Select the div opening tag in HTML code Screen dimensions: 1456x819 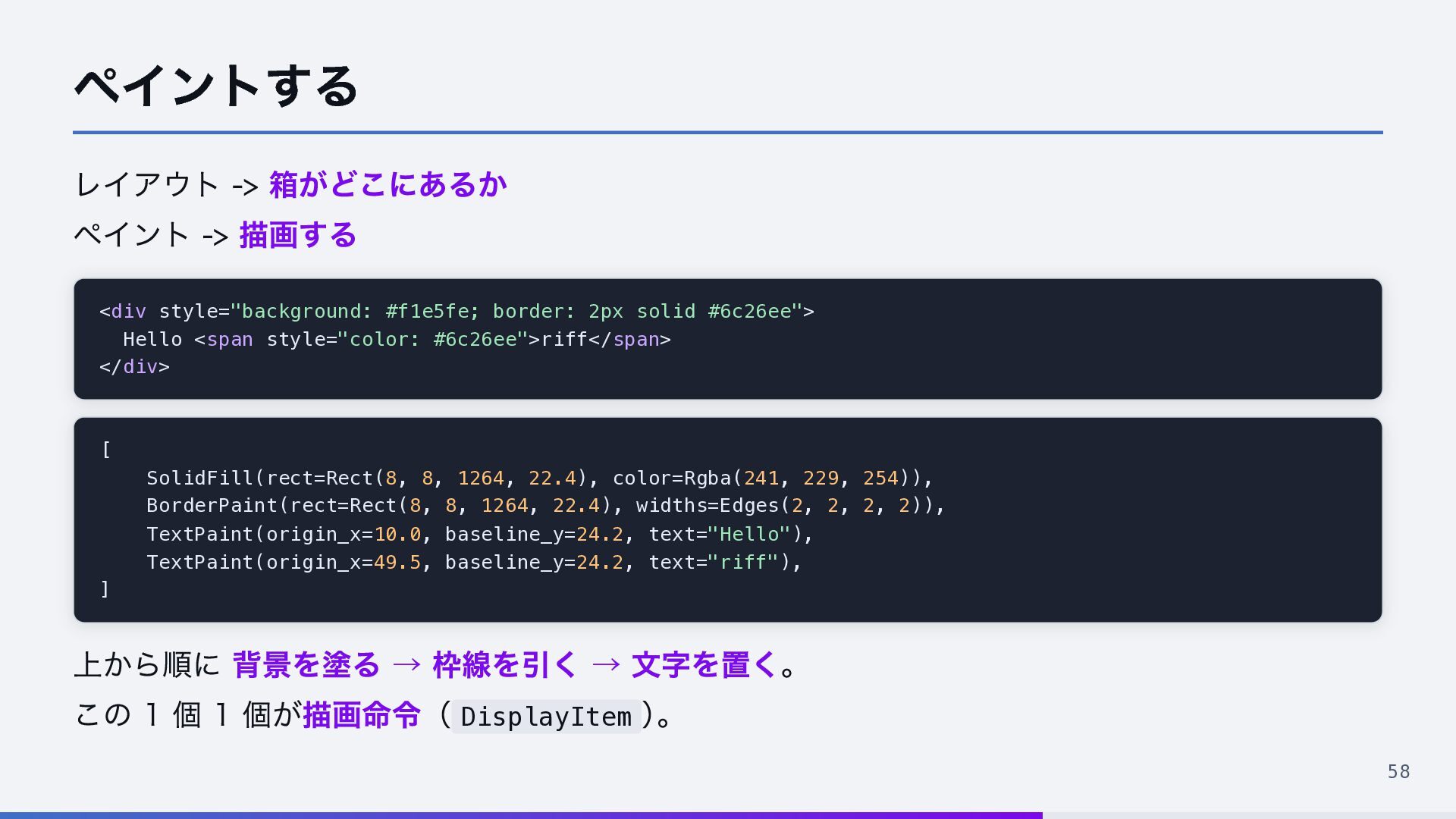tap(457, 311)
